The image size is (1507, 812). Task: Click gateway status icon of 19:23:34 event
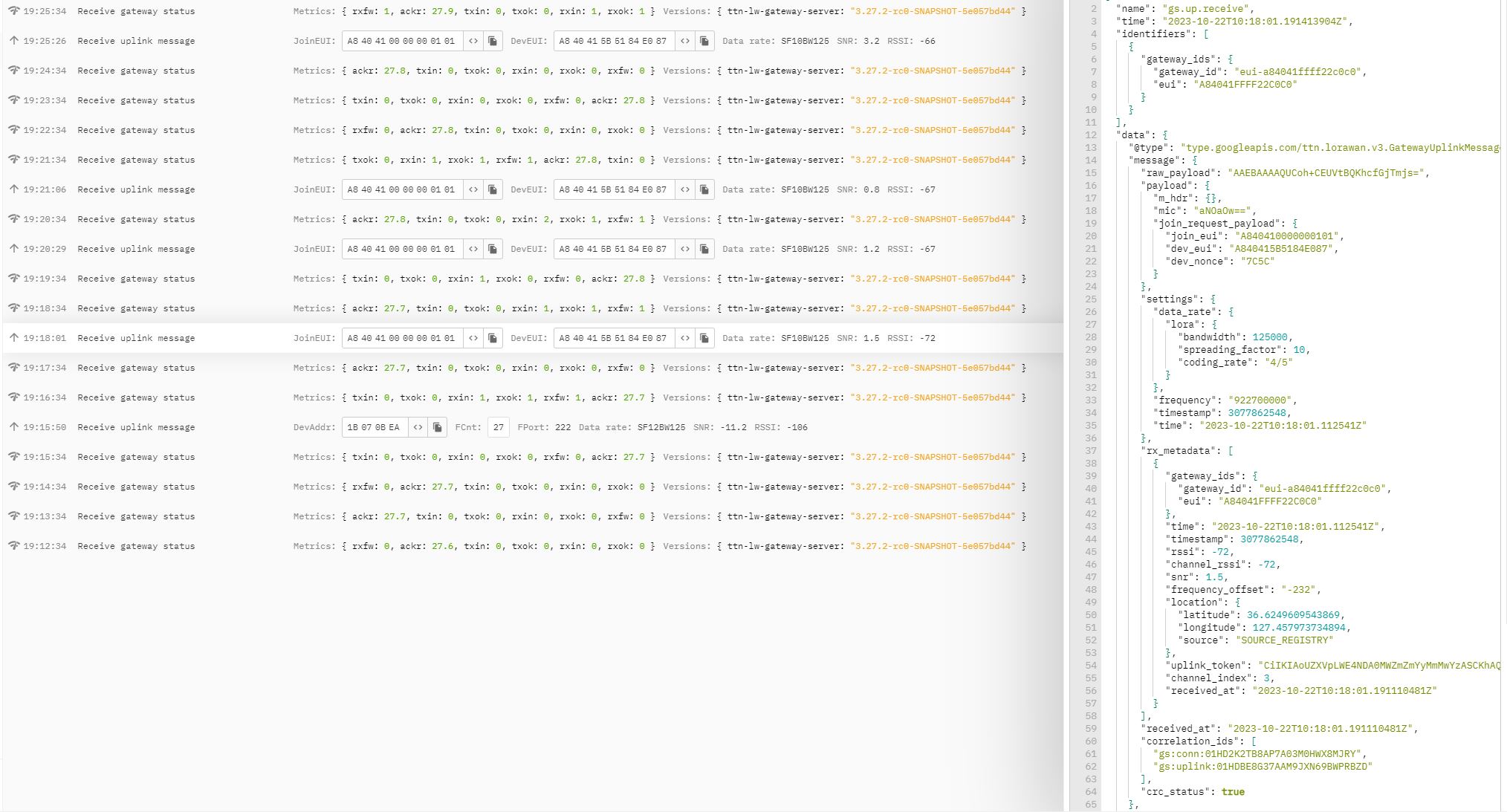13,100
